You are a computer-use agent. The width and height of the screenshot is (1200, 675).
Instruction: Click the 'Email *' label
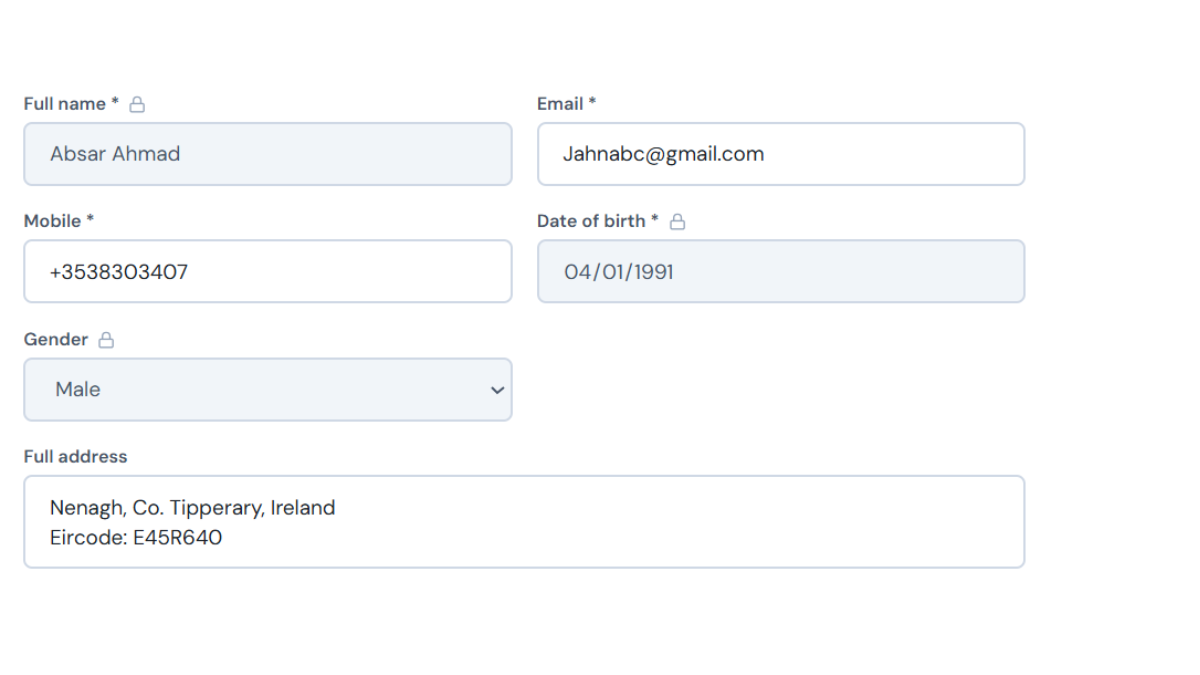tap(566, 104)
